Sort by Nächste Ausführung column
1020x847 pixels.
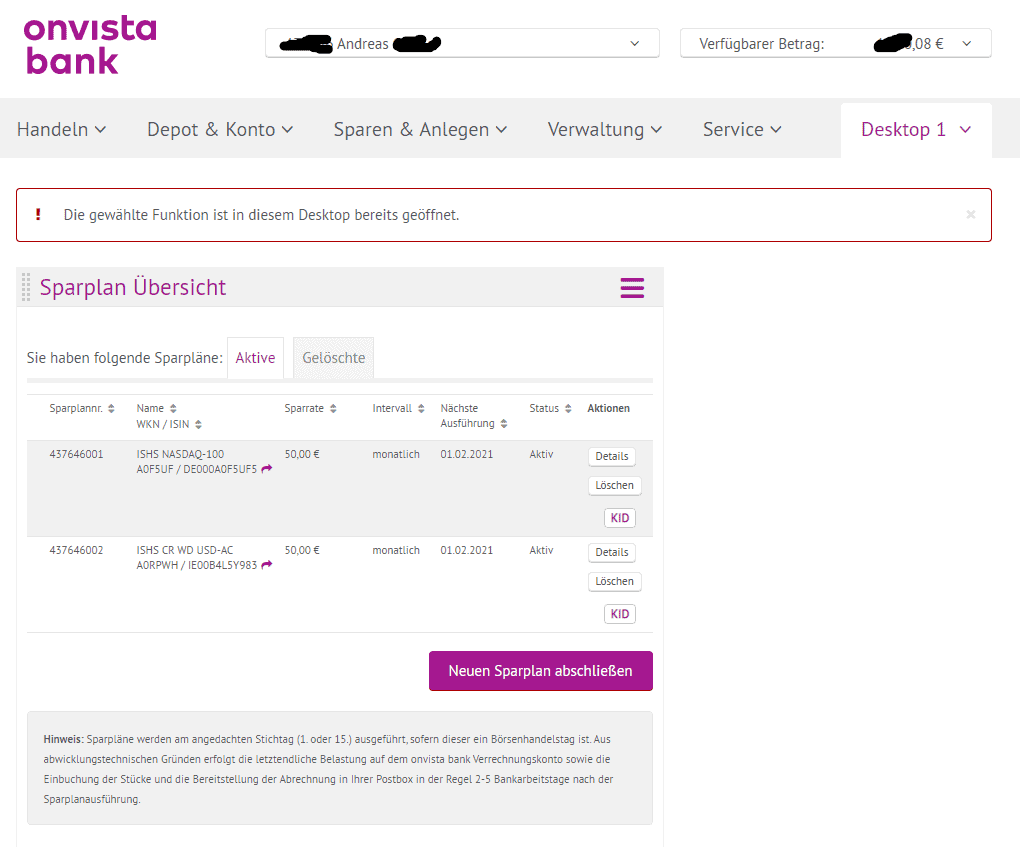click(x=504, y=424)
